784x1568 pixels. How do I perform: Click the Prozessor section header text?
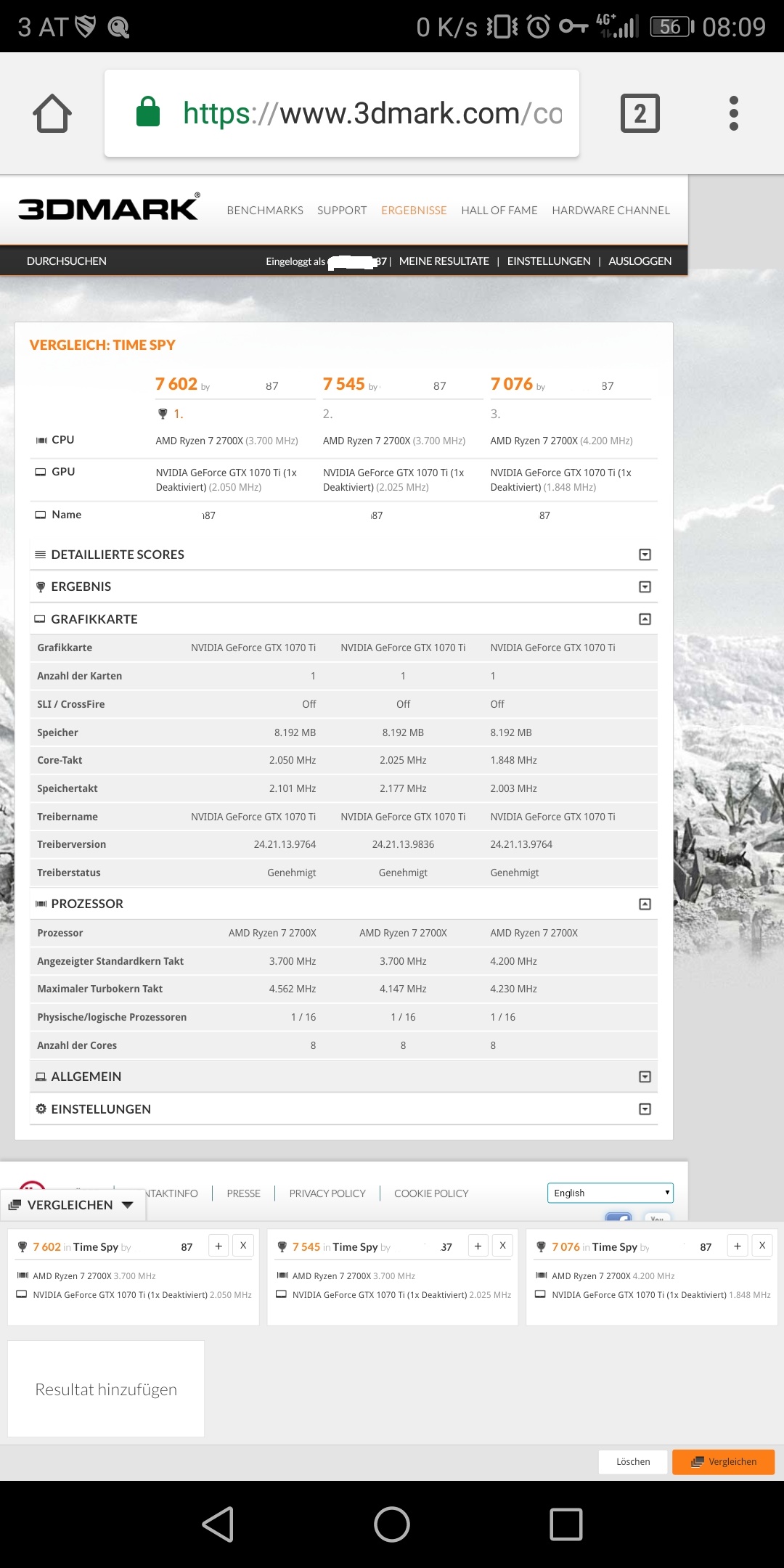87,904
